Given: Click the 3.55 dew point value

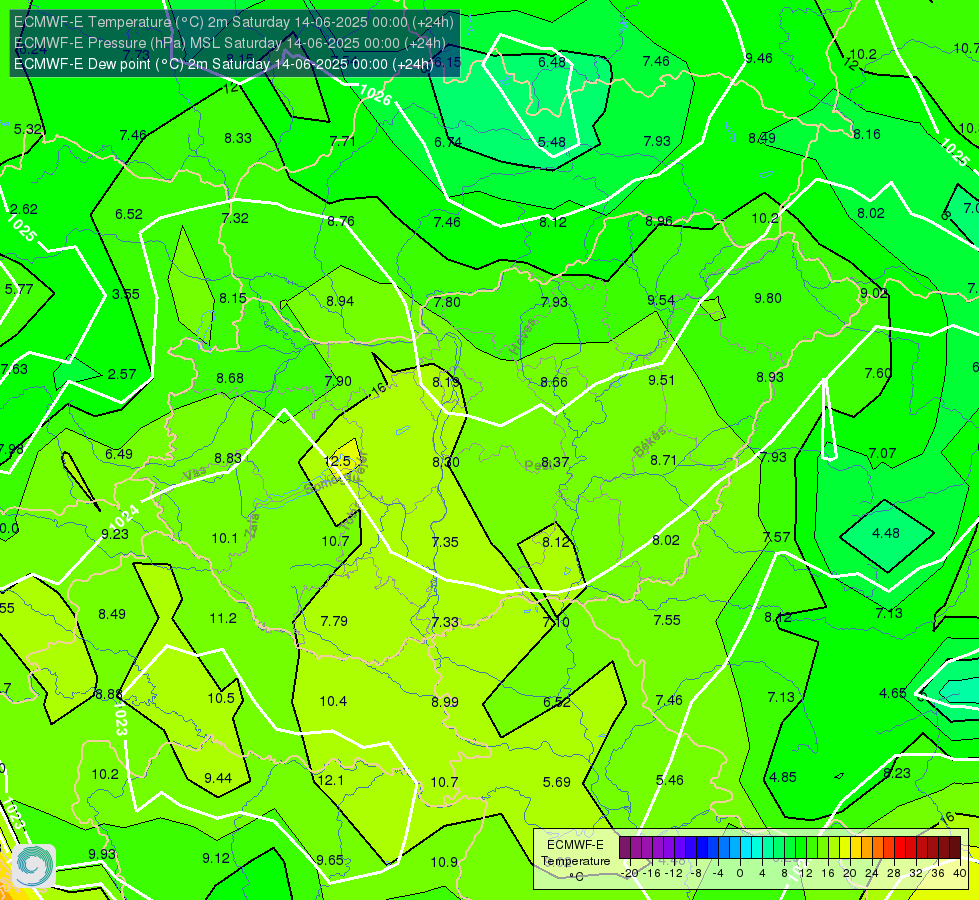Looking at the screenshot, I should 125,294.
